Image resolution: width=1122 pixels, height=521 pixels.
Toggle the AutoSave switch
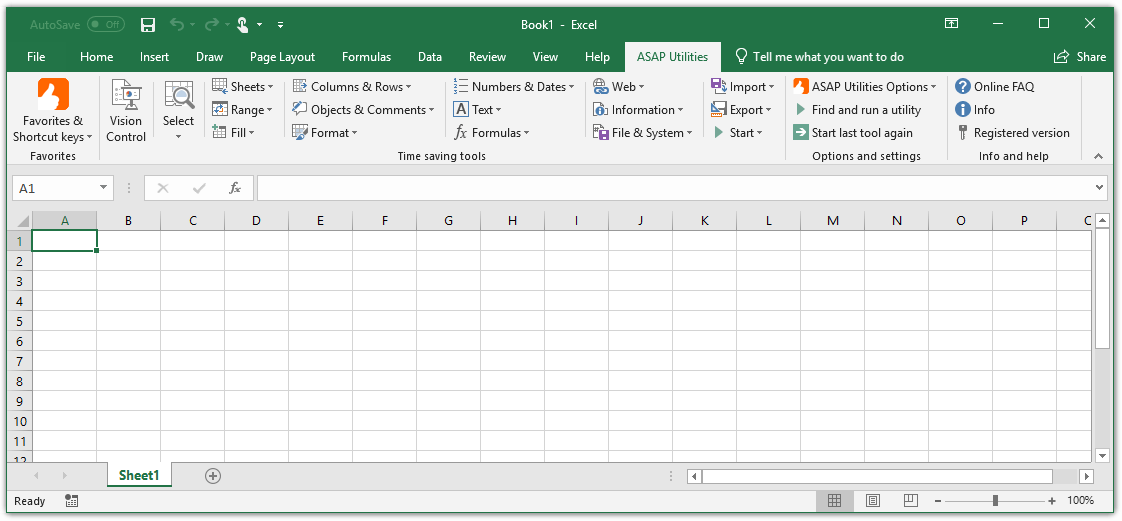(x=106, y=24)
